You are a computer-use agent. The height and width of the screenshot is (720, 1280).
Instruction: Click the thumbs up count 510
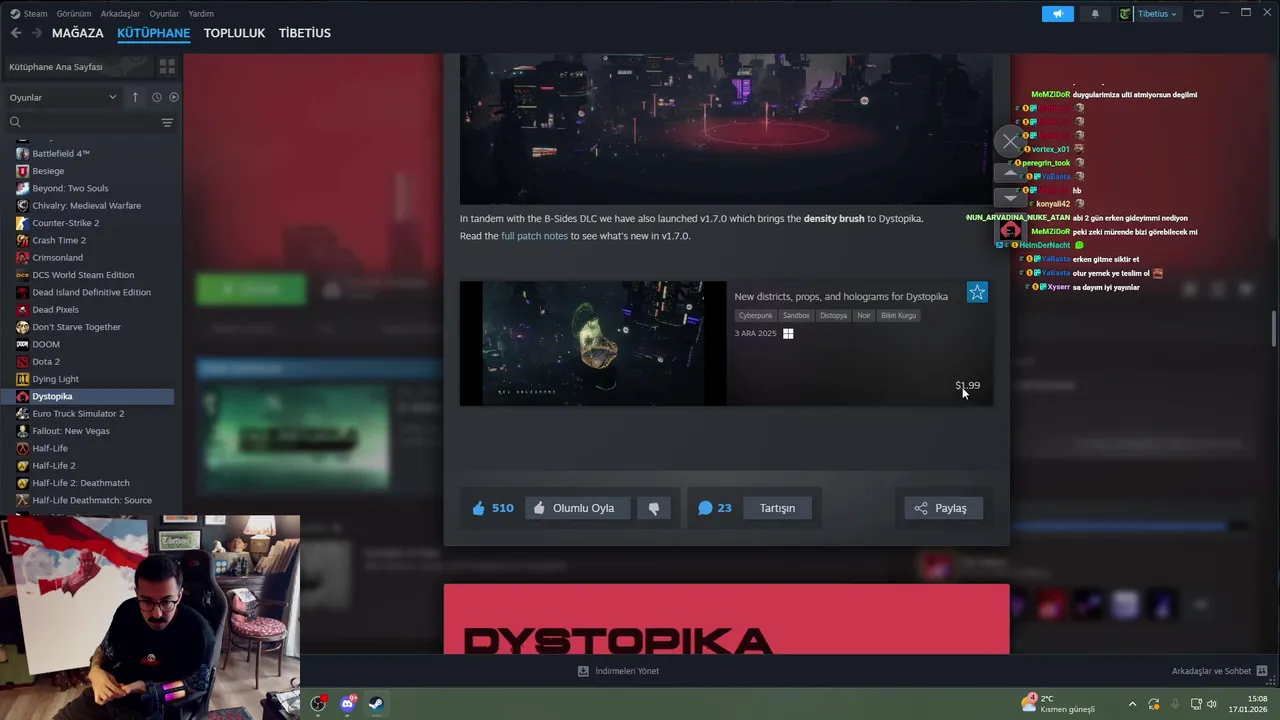[493, 508]
